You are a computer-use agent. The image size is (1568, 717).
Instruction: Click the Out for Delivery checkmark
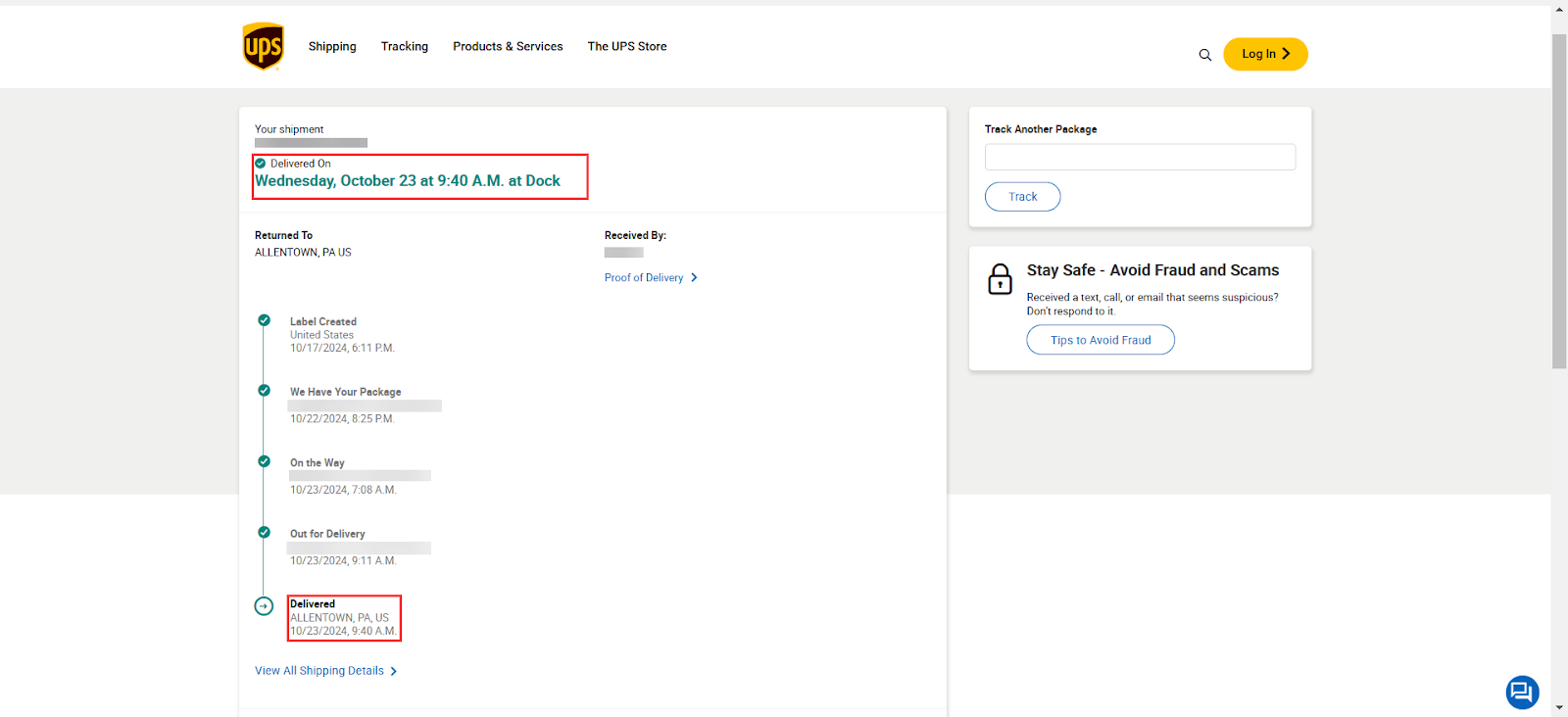click(264, 533)
